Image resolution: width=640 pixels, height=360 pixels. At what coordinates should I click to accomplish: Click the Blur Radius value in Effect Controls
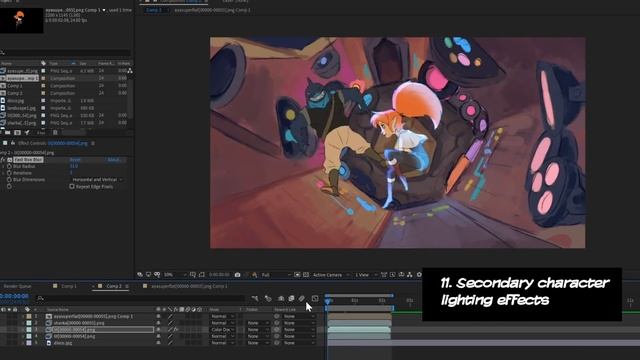pyautogui.click(x=74, y=166)
